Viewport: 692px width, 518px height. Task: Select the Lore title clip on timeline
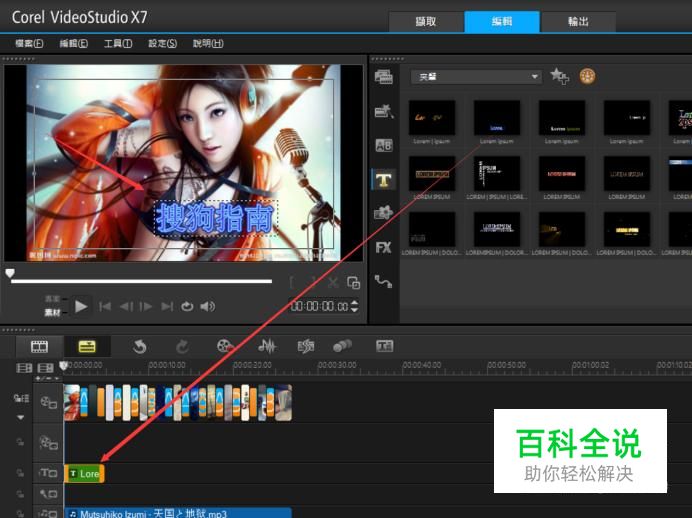click(x=85, y=474)
